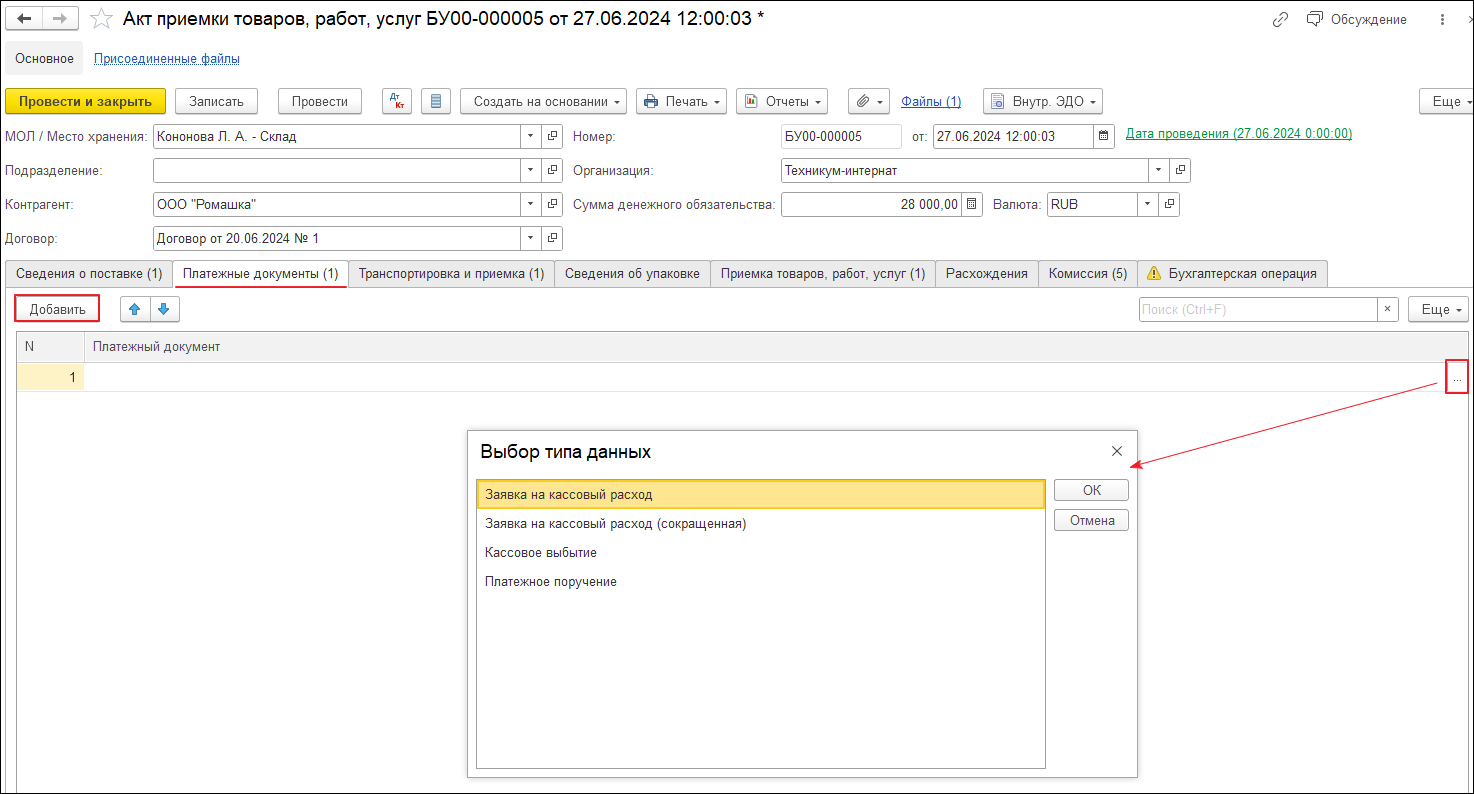
Task: Go back with the left arrow button
Action: 25,19
